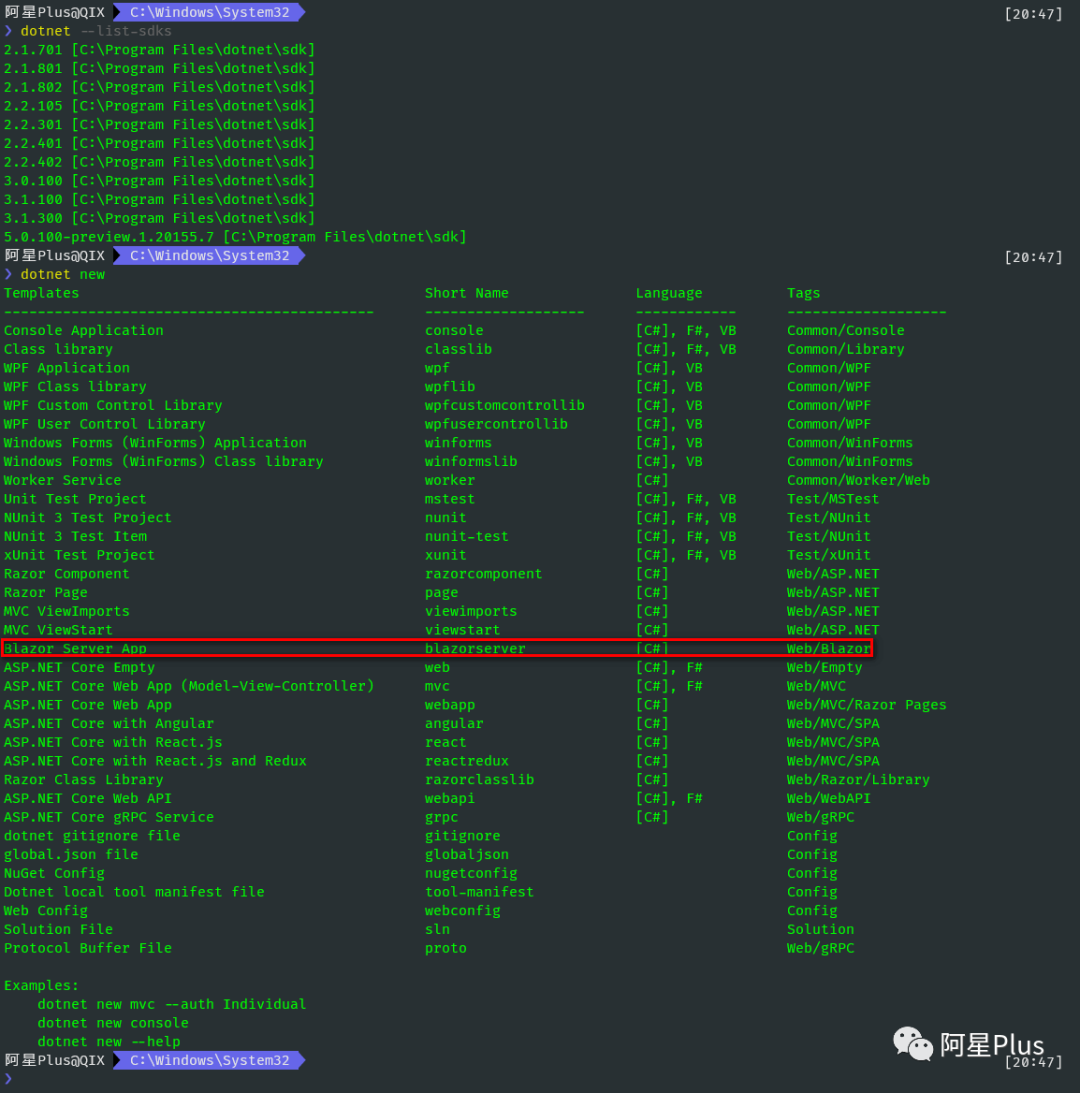The width and height of the screenshot is (1080, 1093).
Task: Click example 'dotnet new console'
Action: point(113,1024)
